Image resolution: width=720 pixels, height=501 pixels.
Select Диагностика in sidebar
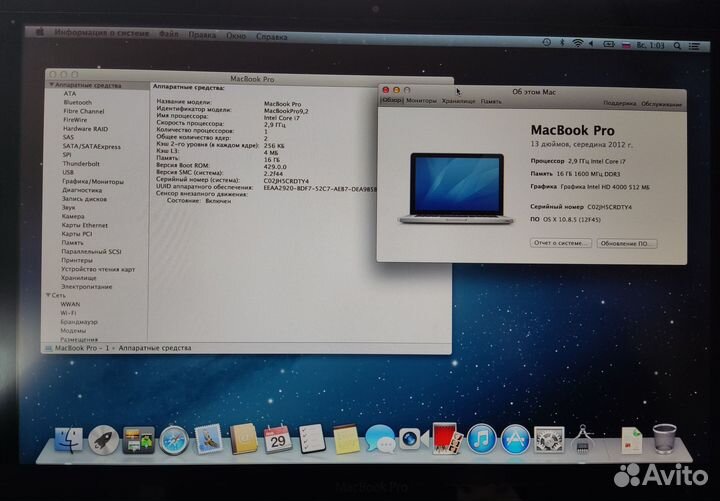(82, 190)
